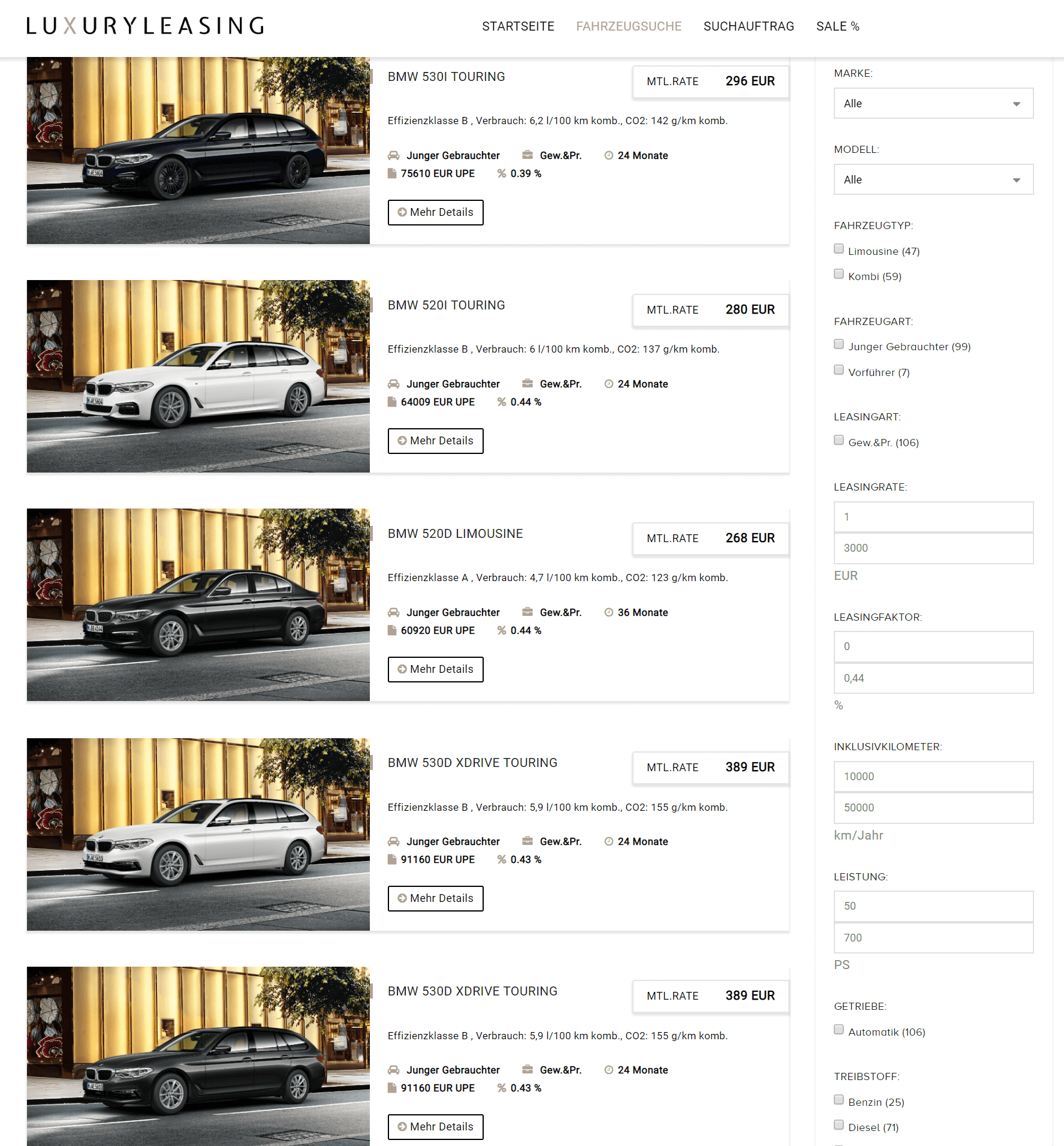Click the percent icon beside 0.39 %
This screenshot has width=1064, height=1146.
tap(502, 173)
